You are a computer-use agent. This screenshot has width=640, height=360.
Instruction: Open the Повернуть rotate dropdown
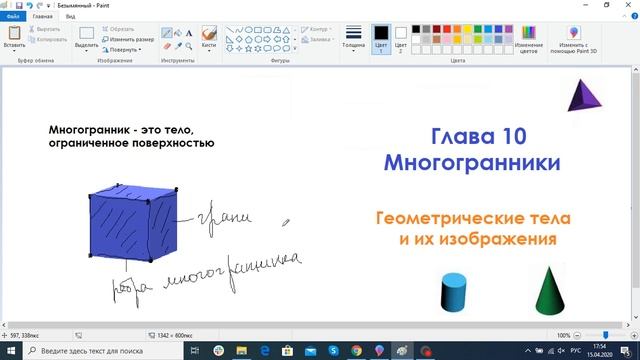pyautogui.click(x=122, y=49)
